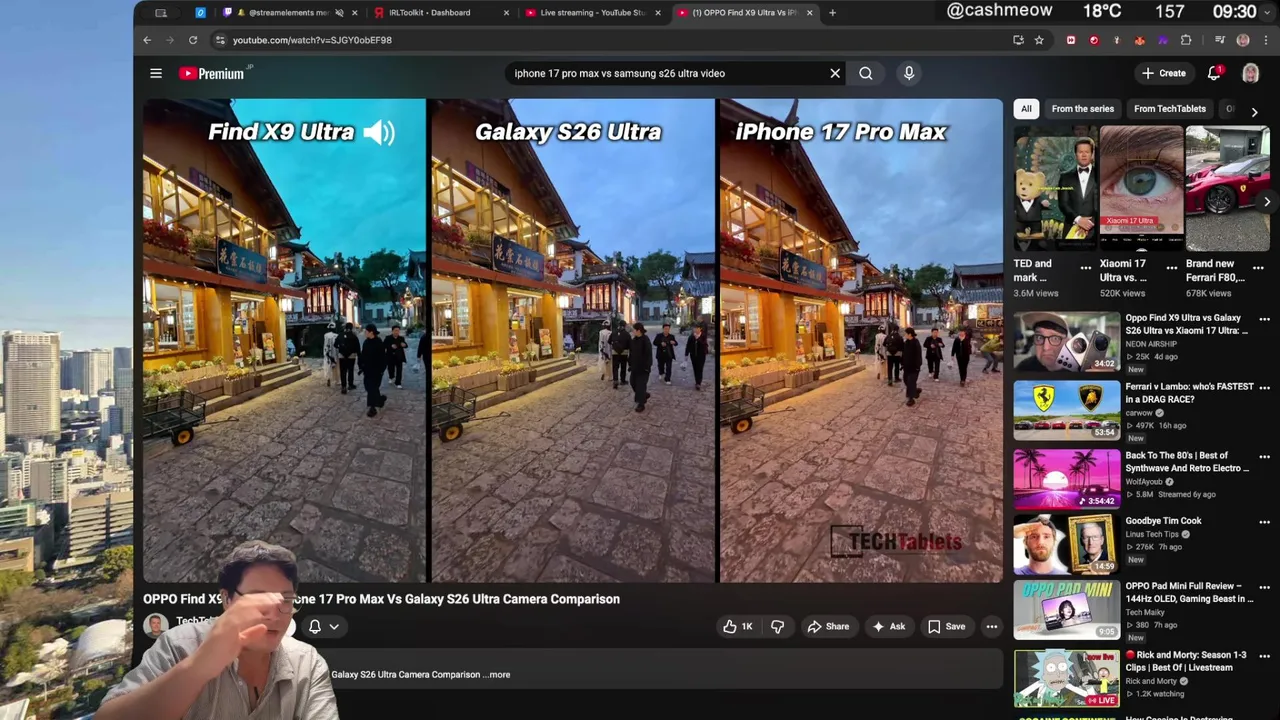Show more filter chips with right arrow

click(x=1255, y=112)
